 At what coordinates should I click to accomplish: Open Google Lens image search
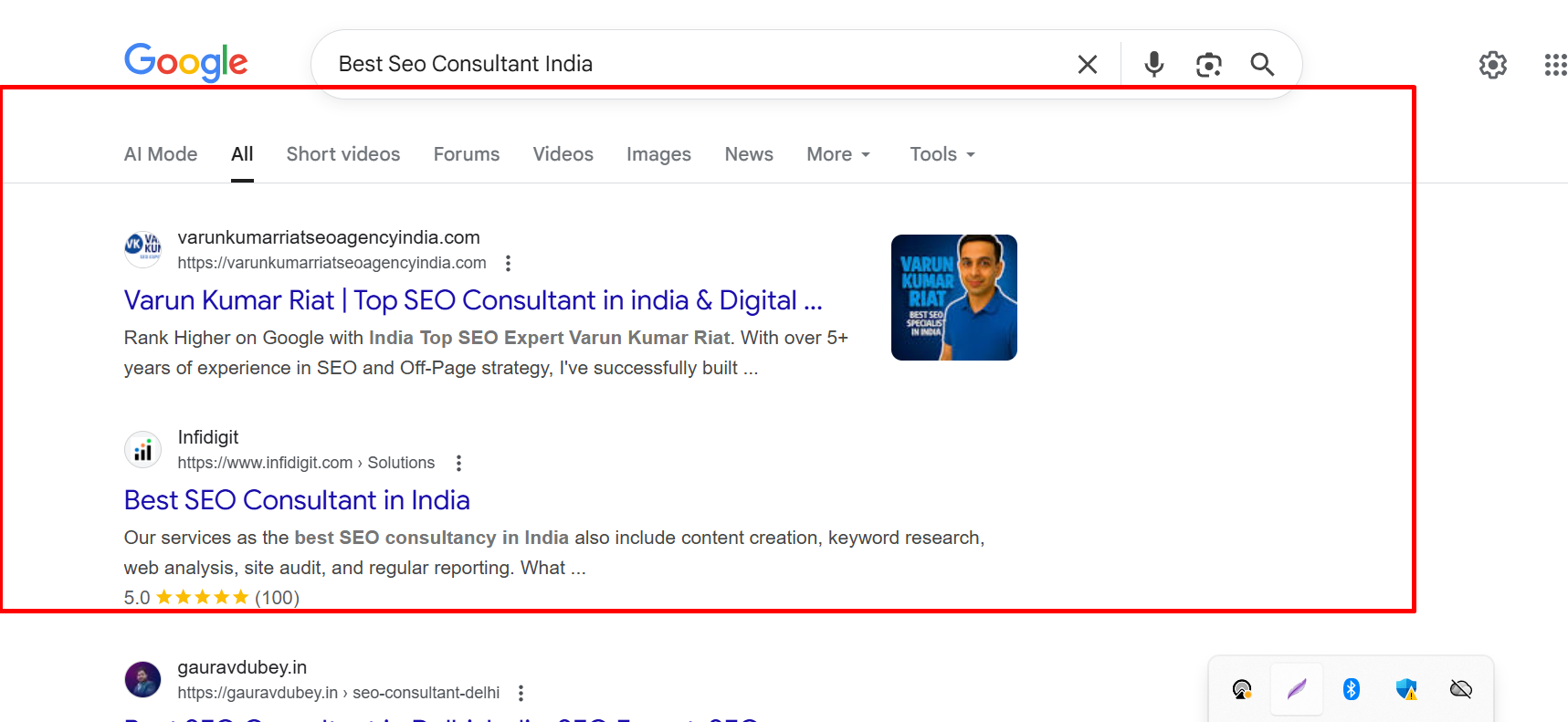click(1208, 64)
